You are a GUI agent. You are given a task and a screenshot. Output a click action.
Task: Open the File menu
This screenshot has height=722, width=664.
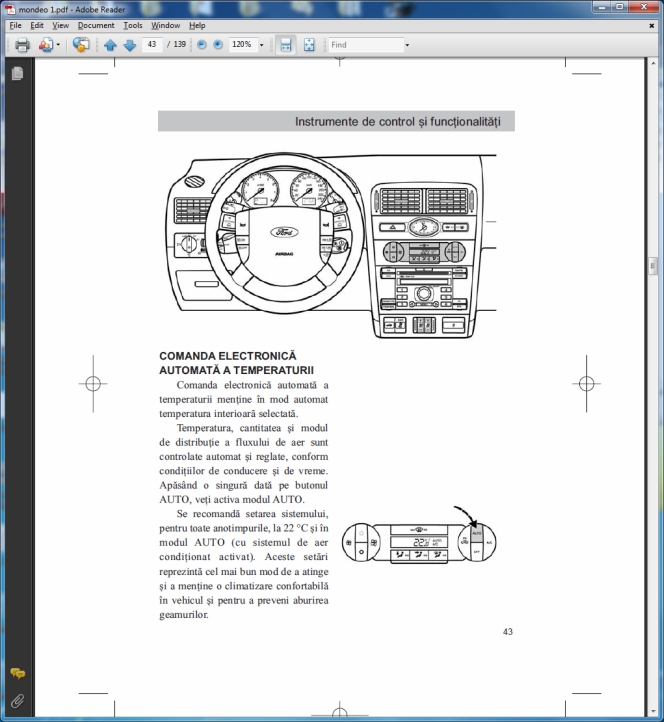15,25
